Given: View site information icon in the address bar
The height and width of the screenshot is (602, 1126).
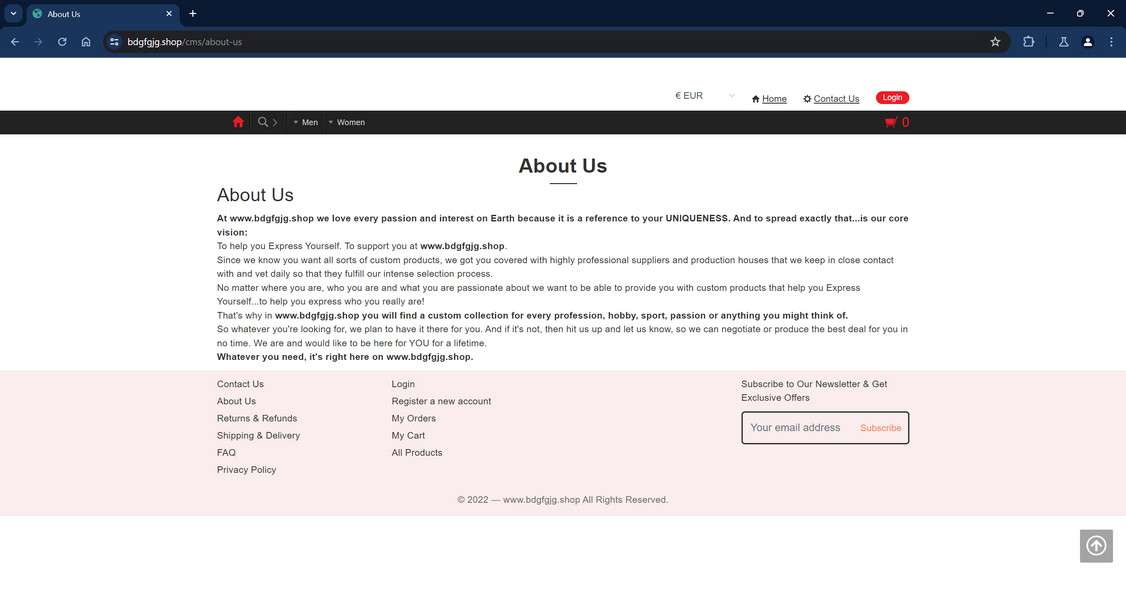Looking at the screenshot, I should coord(114,42).
